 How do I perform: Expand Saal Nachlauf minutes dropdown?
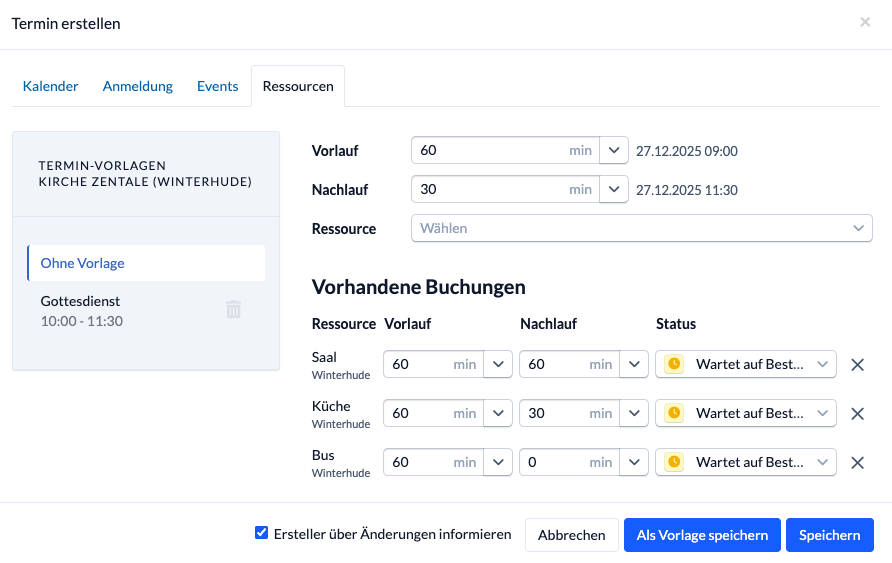tap(634, 364)
